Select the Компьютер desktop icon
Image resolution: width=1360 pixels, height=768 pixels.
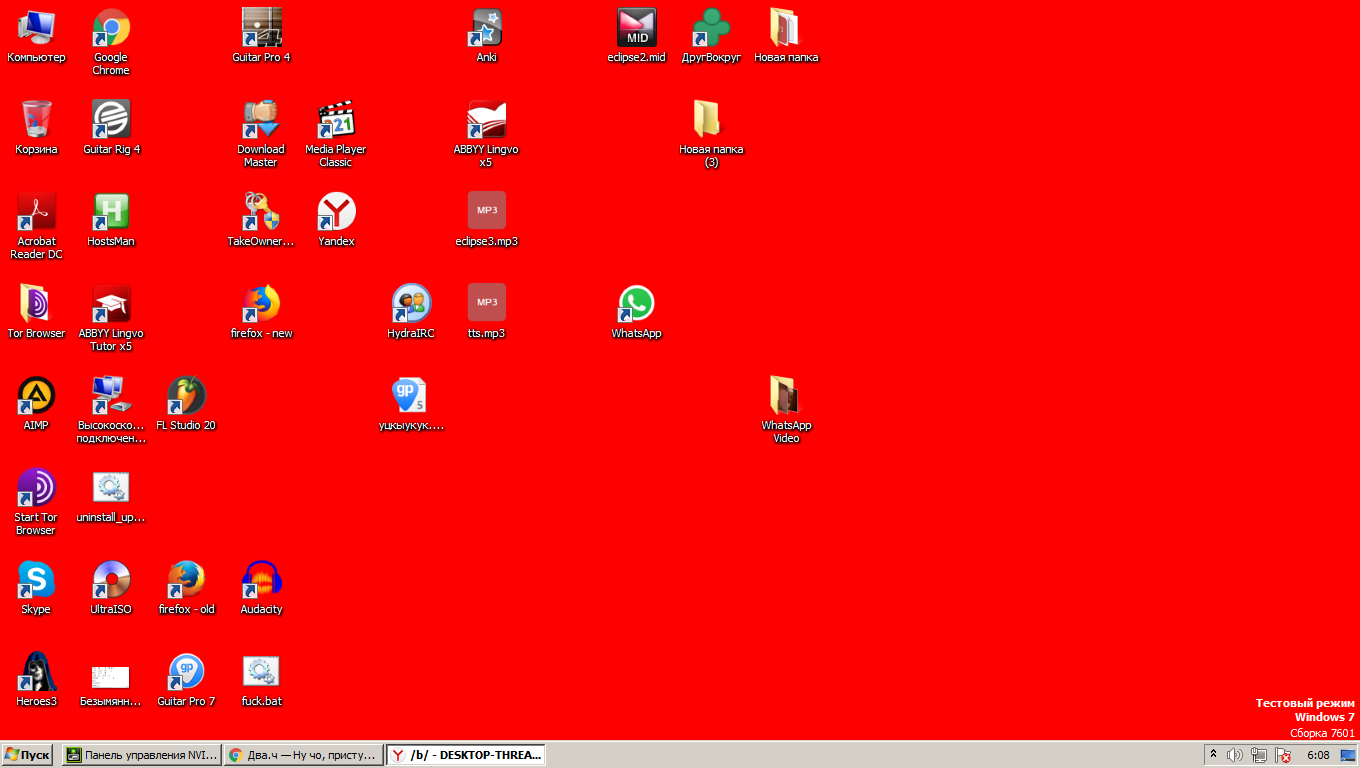pyautogui.click(x=36, y=28)
